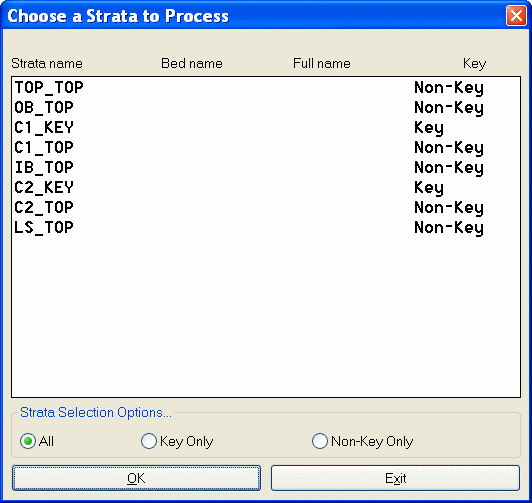The width and height of the screenshot is (532, 503).
Task: Enable the All radio option
Action: tap(28, 441)
